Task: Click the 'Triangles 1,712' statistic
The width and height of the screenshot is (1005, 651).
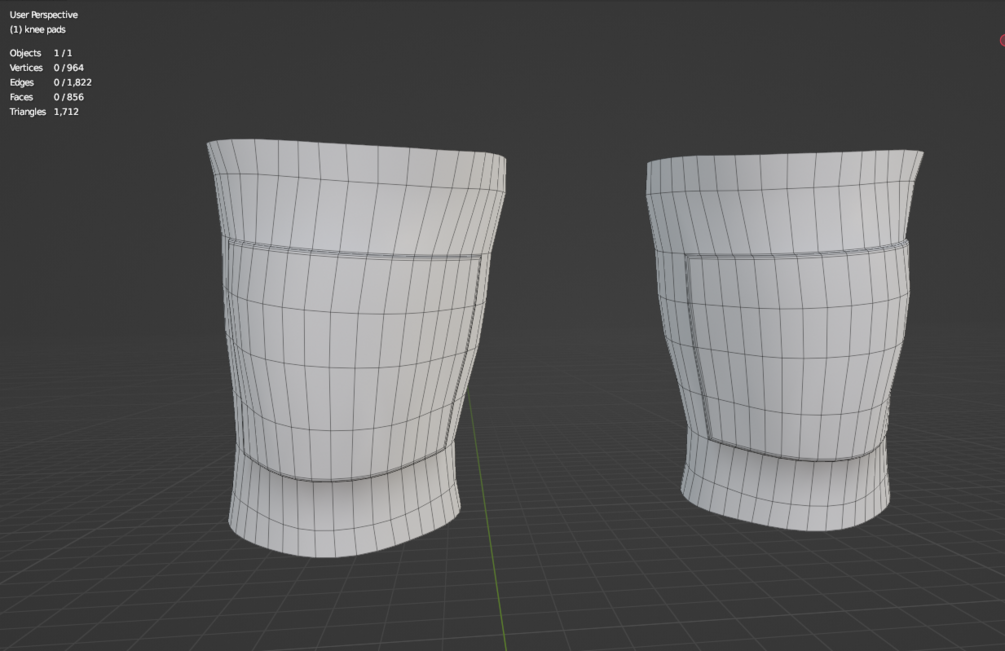Action: tap(44, 111)
